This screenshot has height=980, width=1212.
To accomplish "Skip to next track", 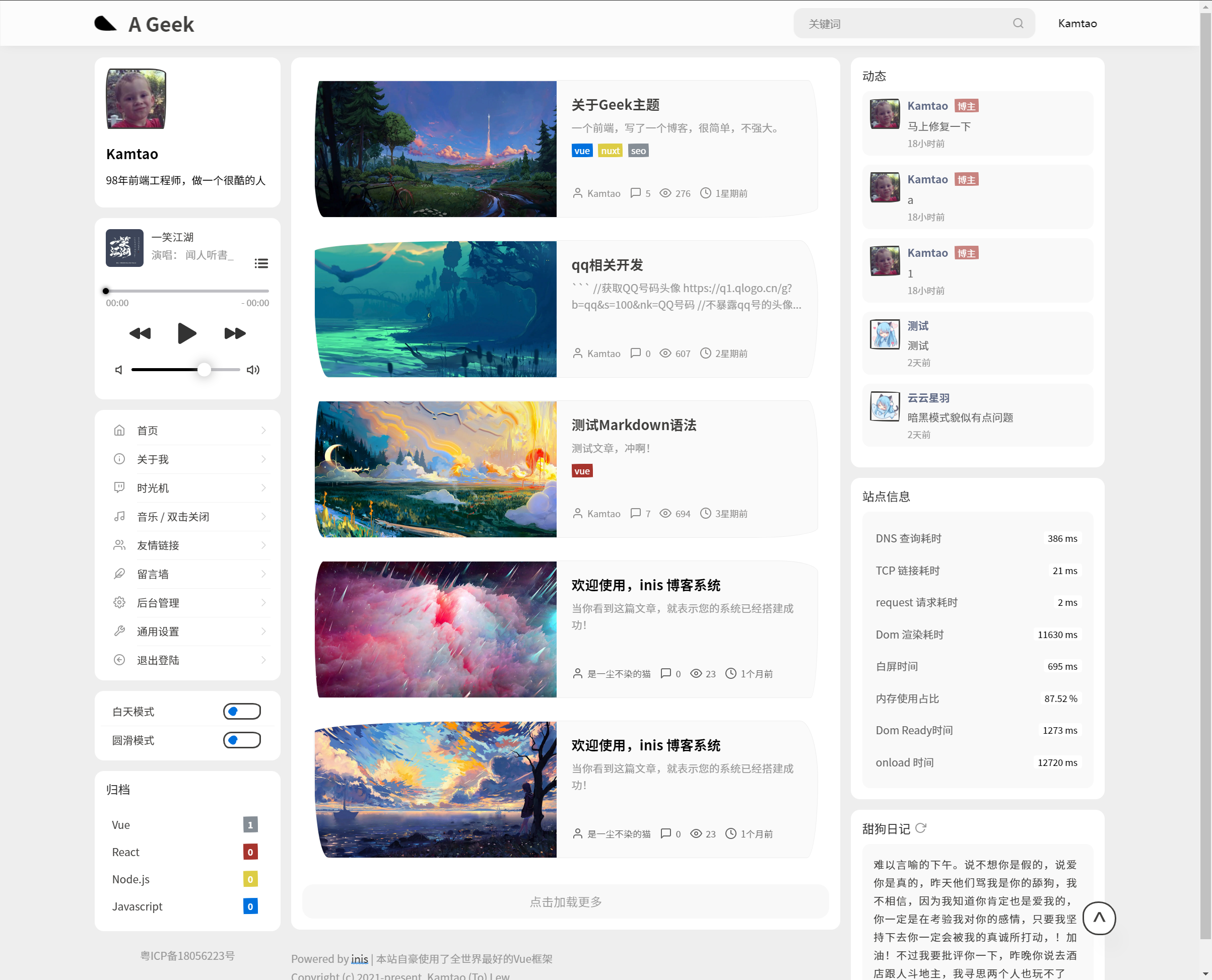I will click(x=235, y=333).
